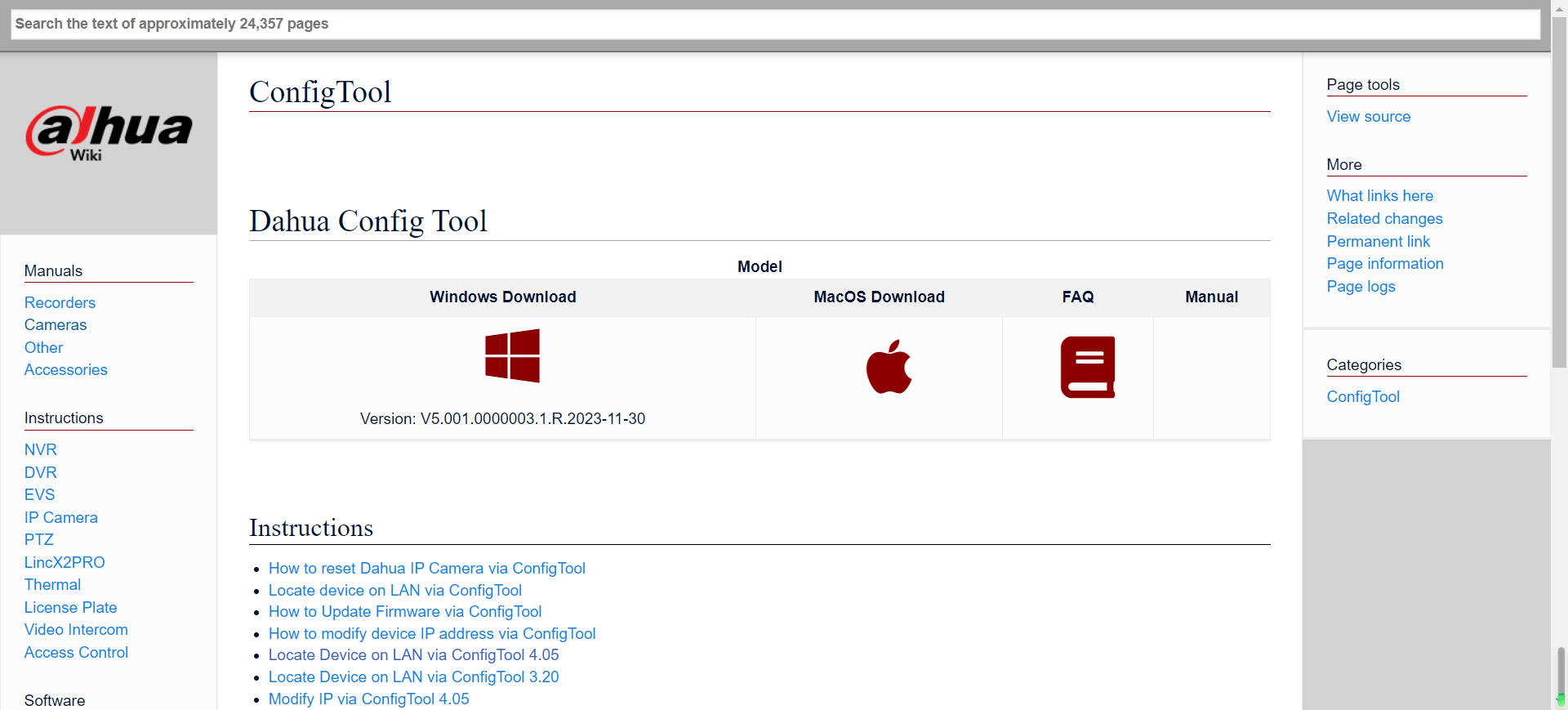The width and height of the screenshot is (1568, 710).
Task: Open What links here
Action: (1380, 195)
